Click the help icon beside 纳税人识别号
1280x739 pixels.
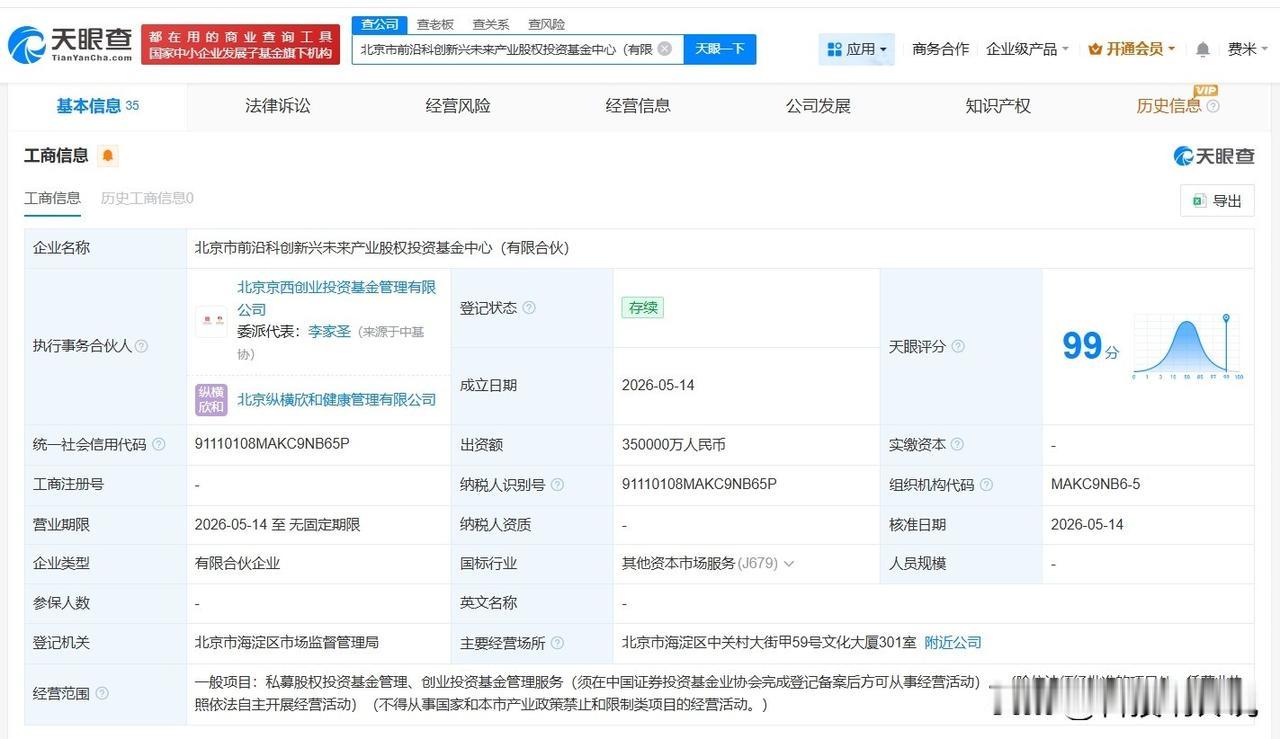pyautogui.click(x=557, y=484)
